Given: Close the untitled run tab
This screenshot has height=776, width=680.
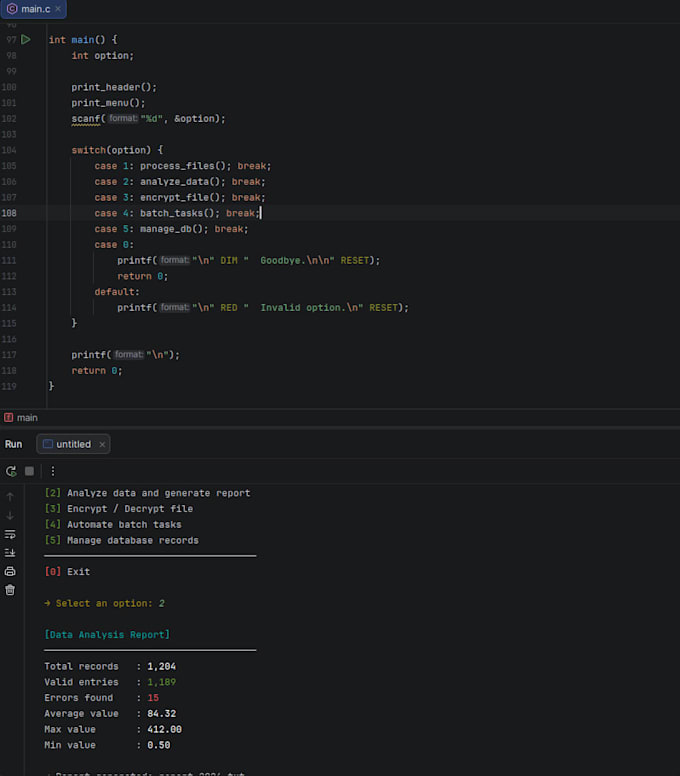Looking at the screenshot, I should click(102, 444).
